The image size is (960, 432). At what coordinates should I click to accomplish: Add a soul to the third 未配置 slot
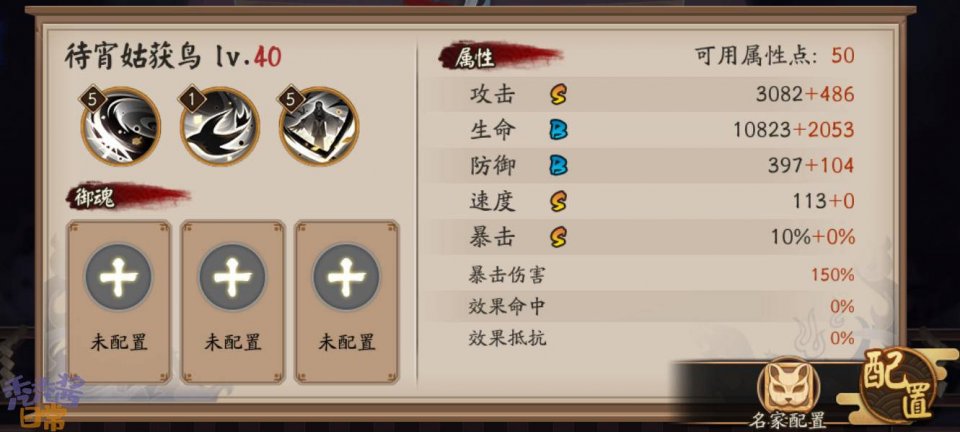point(347,302)
